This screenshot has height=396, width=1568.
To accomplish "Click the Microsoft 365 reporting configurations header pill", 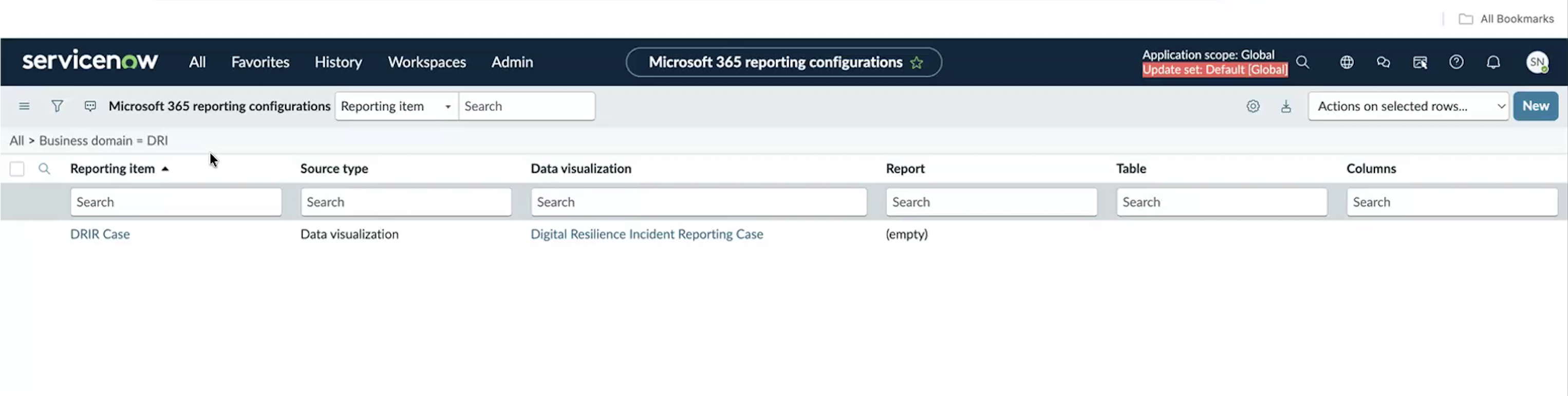I will pos(783,62).
